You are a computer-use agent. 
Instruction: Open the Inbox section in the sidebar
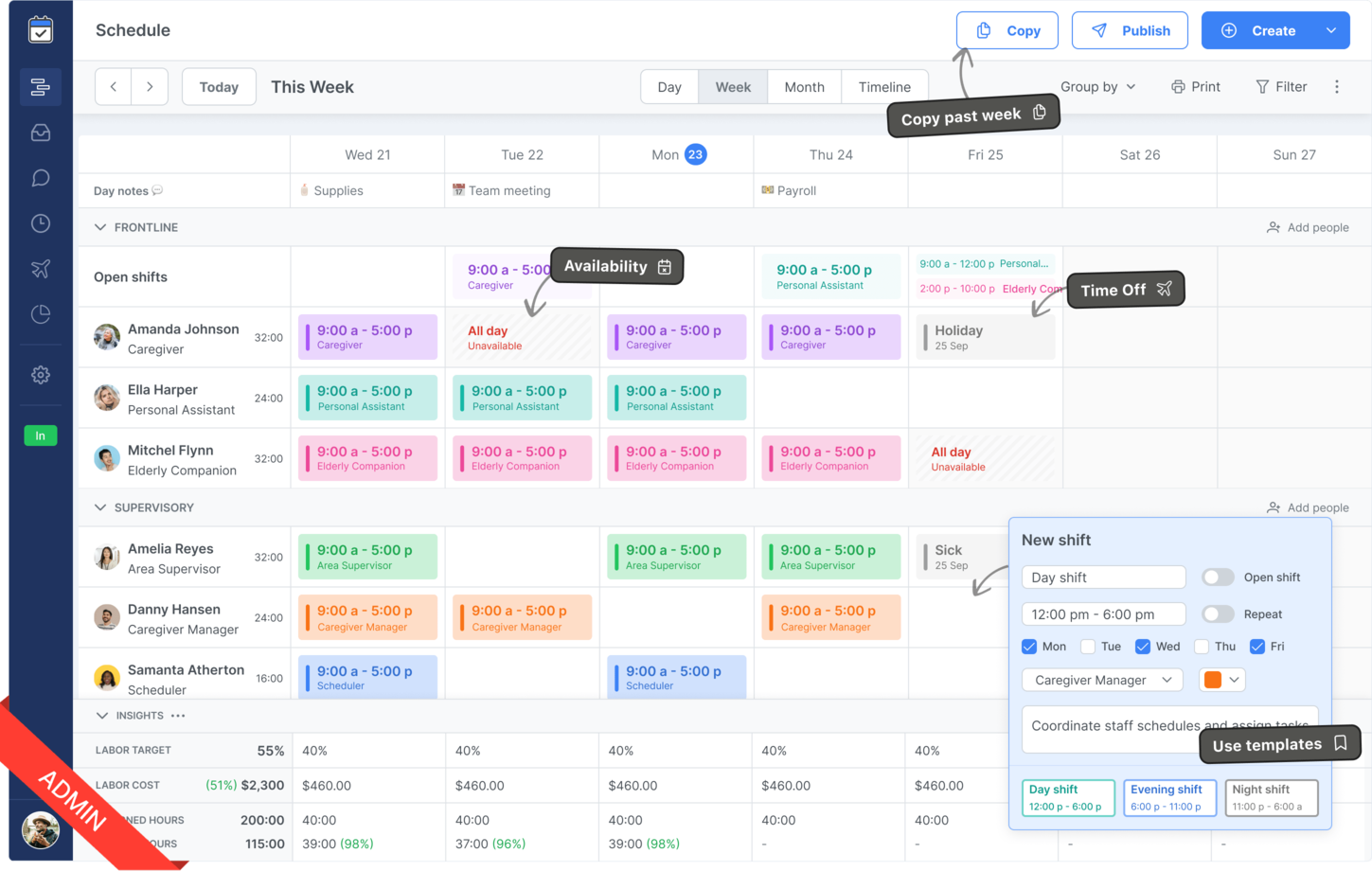41,133
